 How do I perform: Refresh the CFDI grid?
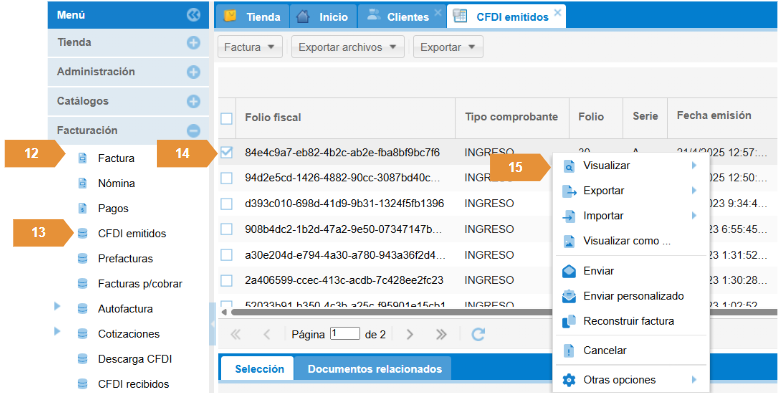click(478, 334)
